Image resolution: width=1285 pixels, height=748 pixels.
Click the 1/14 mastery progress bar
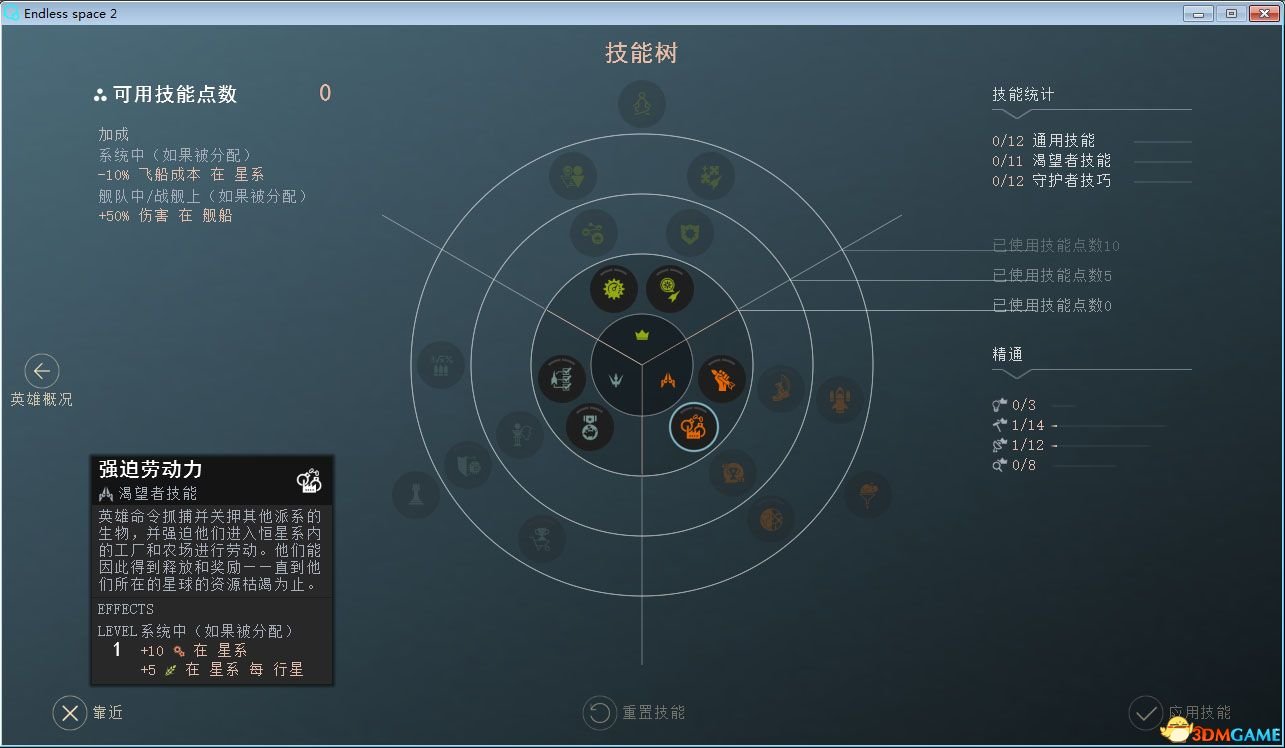coord(1110,425)
